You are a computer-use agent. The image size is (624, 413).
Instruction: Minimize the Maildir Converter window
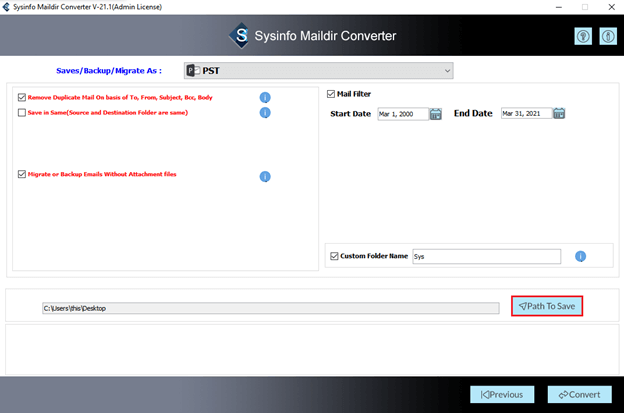coord(559,7)
